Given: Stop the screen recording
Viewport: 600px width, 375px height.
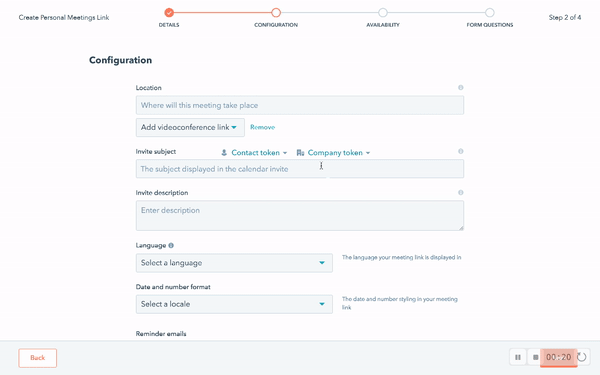Looking at the screenshot, I should click(x=535, y=357).
